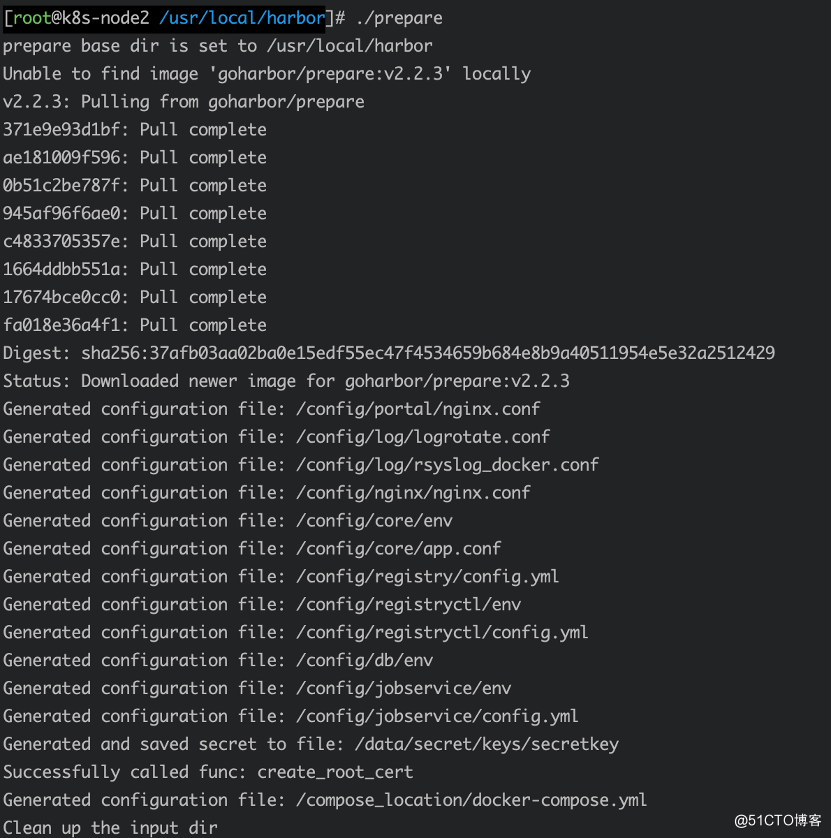Click the /config/log/logrotate.conf path
Viewport: 832px width, 838px height.
(x=423, y=437)
